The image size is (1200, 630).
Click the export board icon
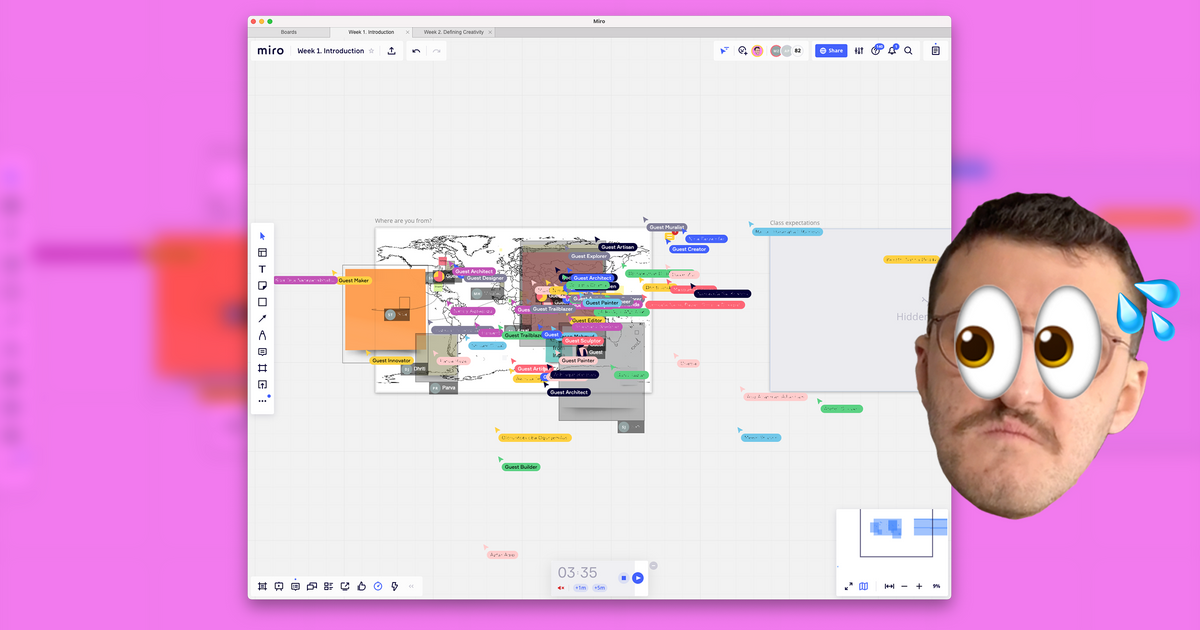tap(391, 51)
